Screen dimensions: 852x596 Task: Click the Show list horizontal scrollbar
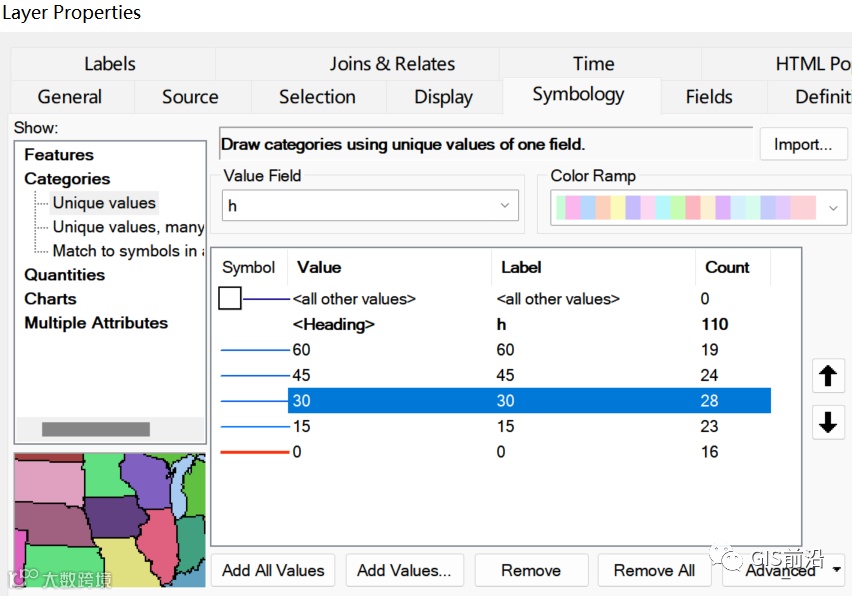pos(96,429)
